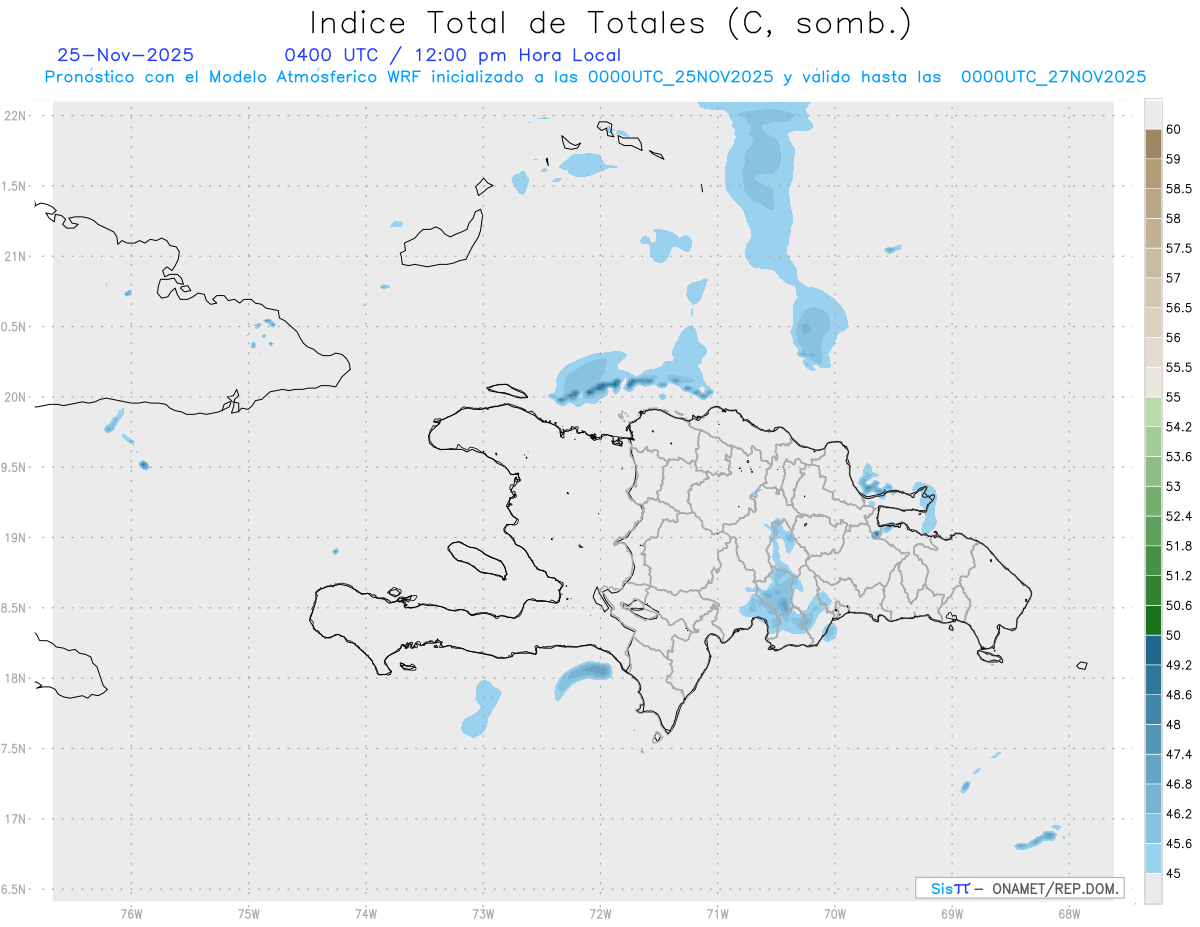Click the "68W" longitude axis label

click(x=1068, y=913)
